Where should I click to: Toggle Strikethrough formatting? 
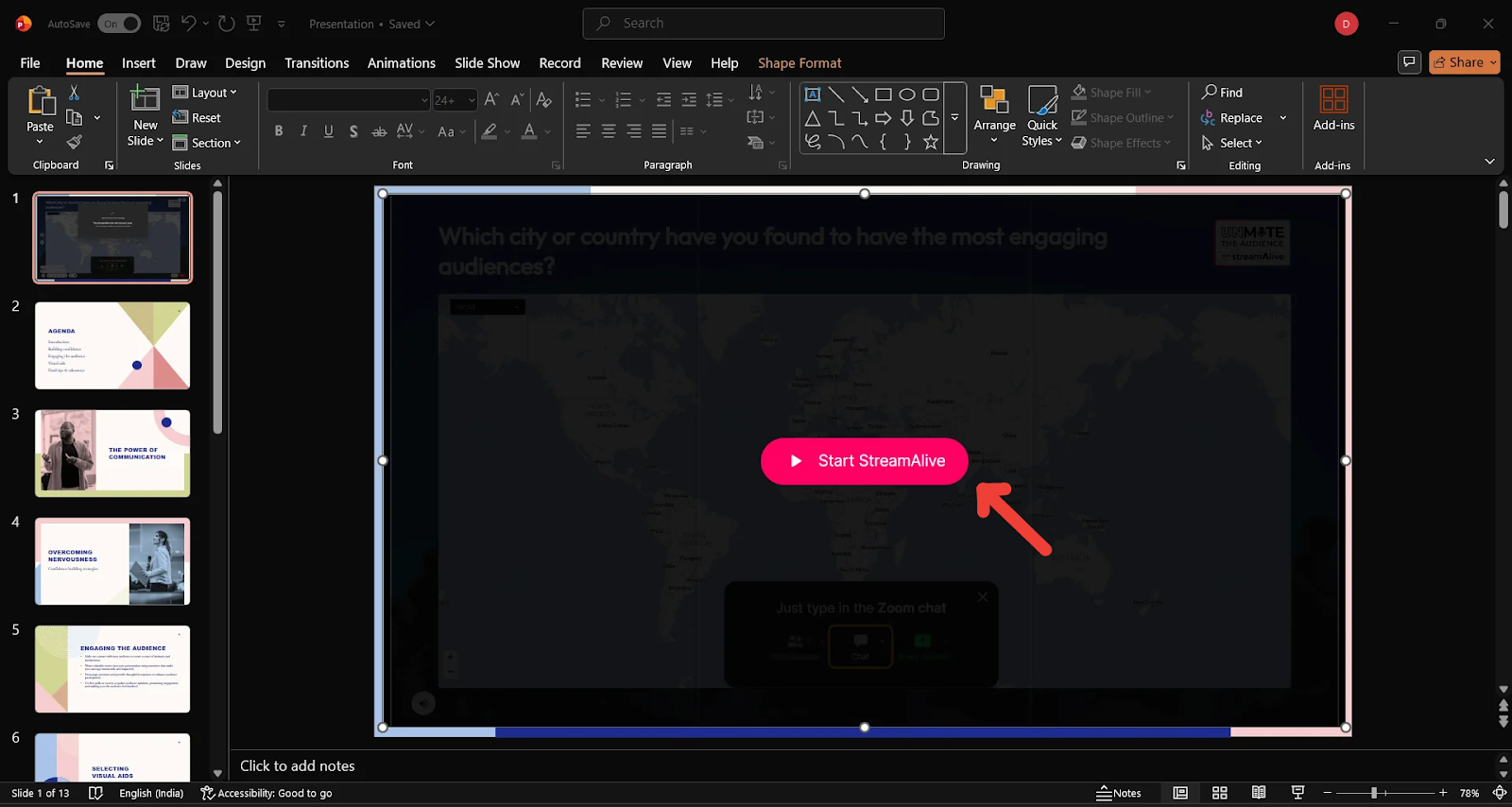(379, 131)
